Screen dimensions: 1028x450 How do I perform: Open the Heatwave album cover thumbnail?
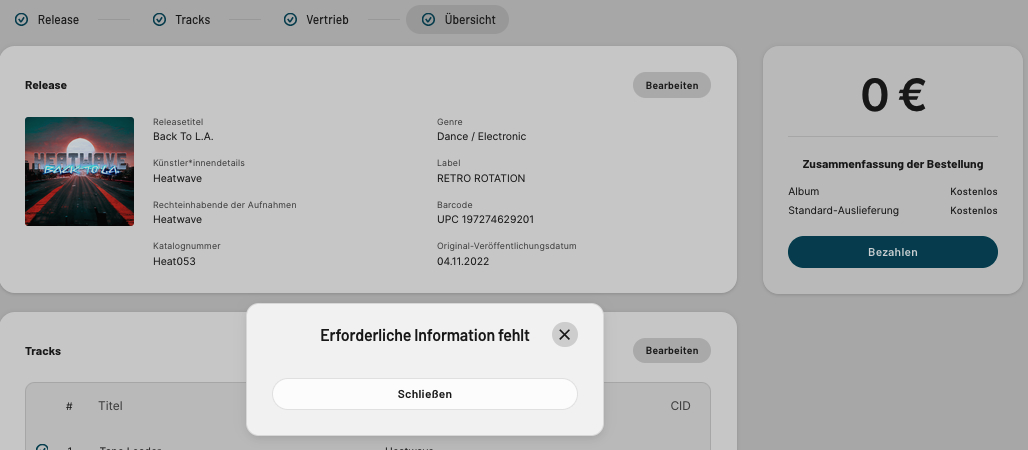[x=80, y=171]
